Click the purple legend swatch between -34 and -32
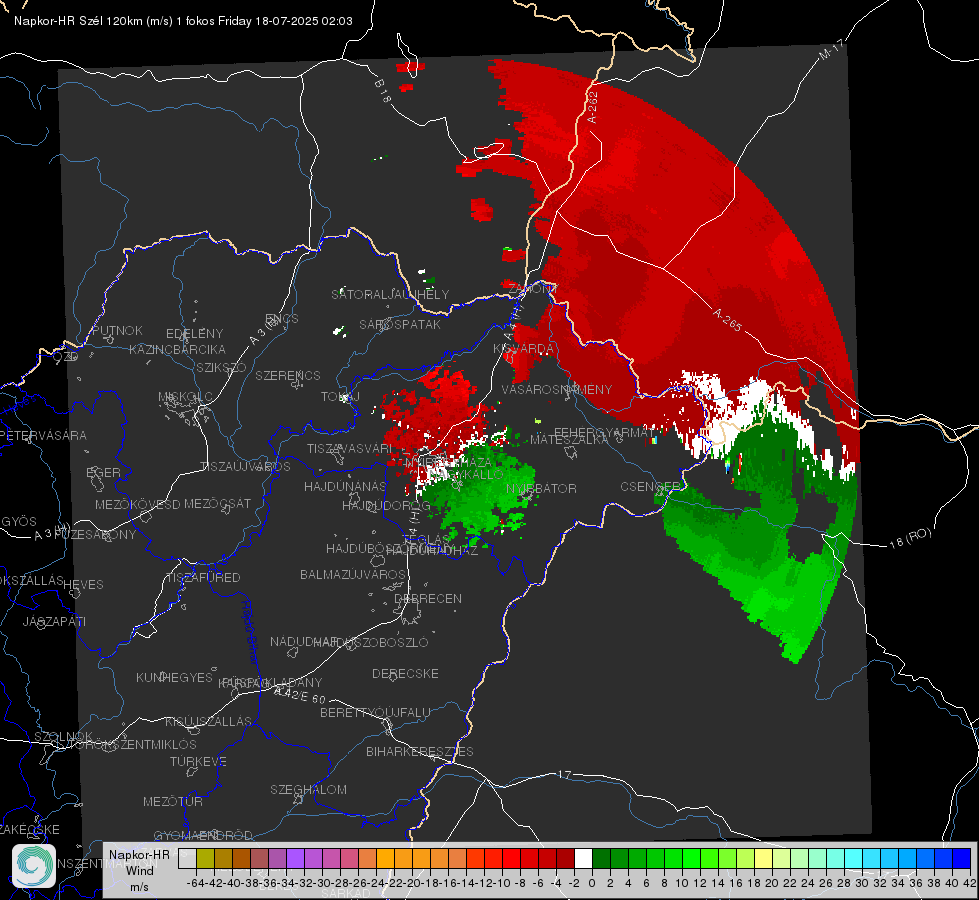The image size is (979, 900). tap(295, 858)
